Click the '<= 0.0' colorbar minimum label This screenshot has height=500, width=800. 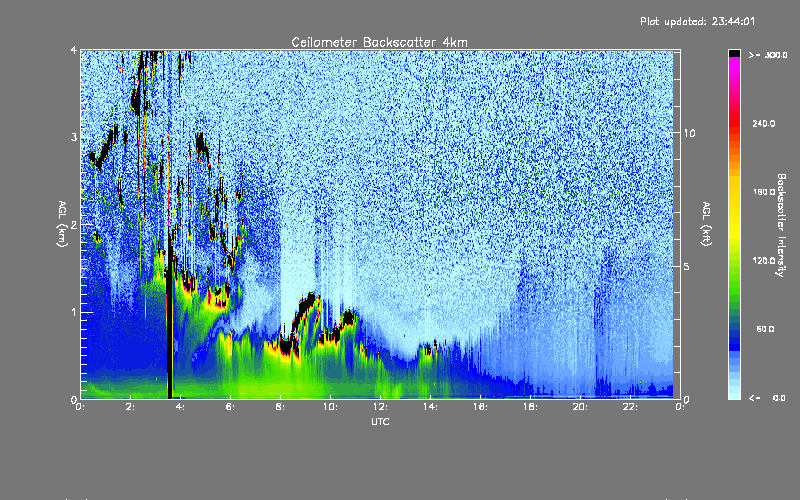tap(768, 398)
